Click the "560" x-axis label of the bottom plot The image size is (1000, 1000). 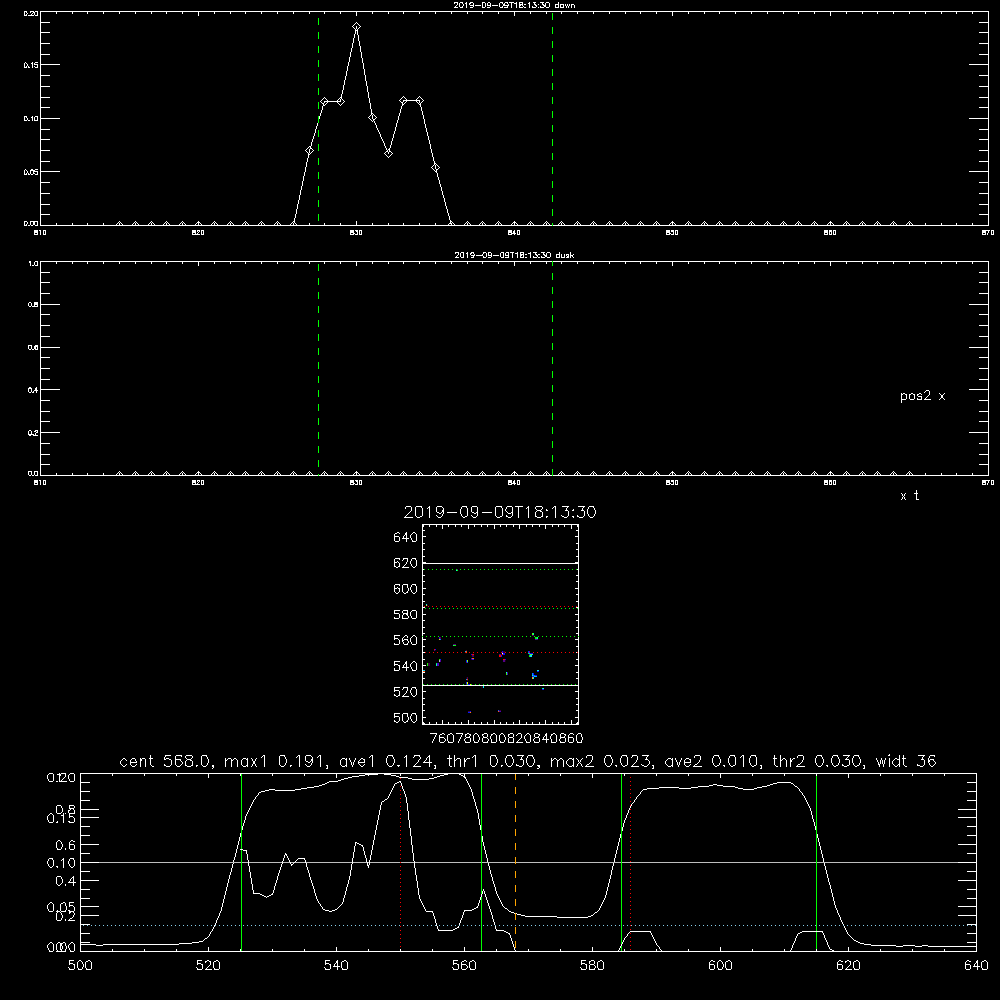point(464,966)
